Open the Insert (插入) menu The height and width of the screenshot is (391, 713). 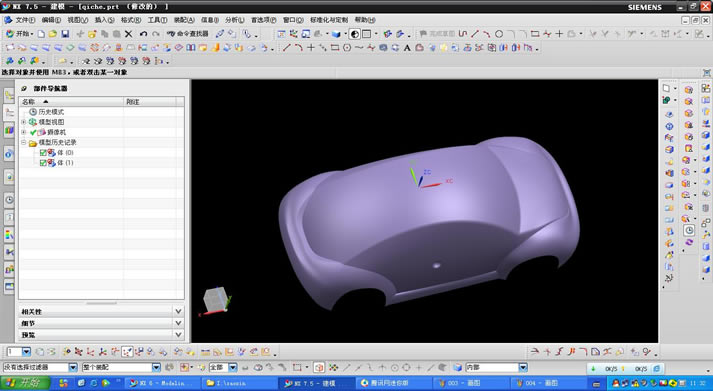(x=104, y=20)
